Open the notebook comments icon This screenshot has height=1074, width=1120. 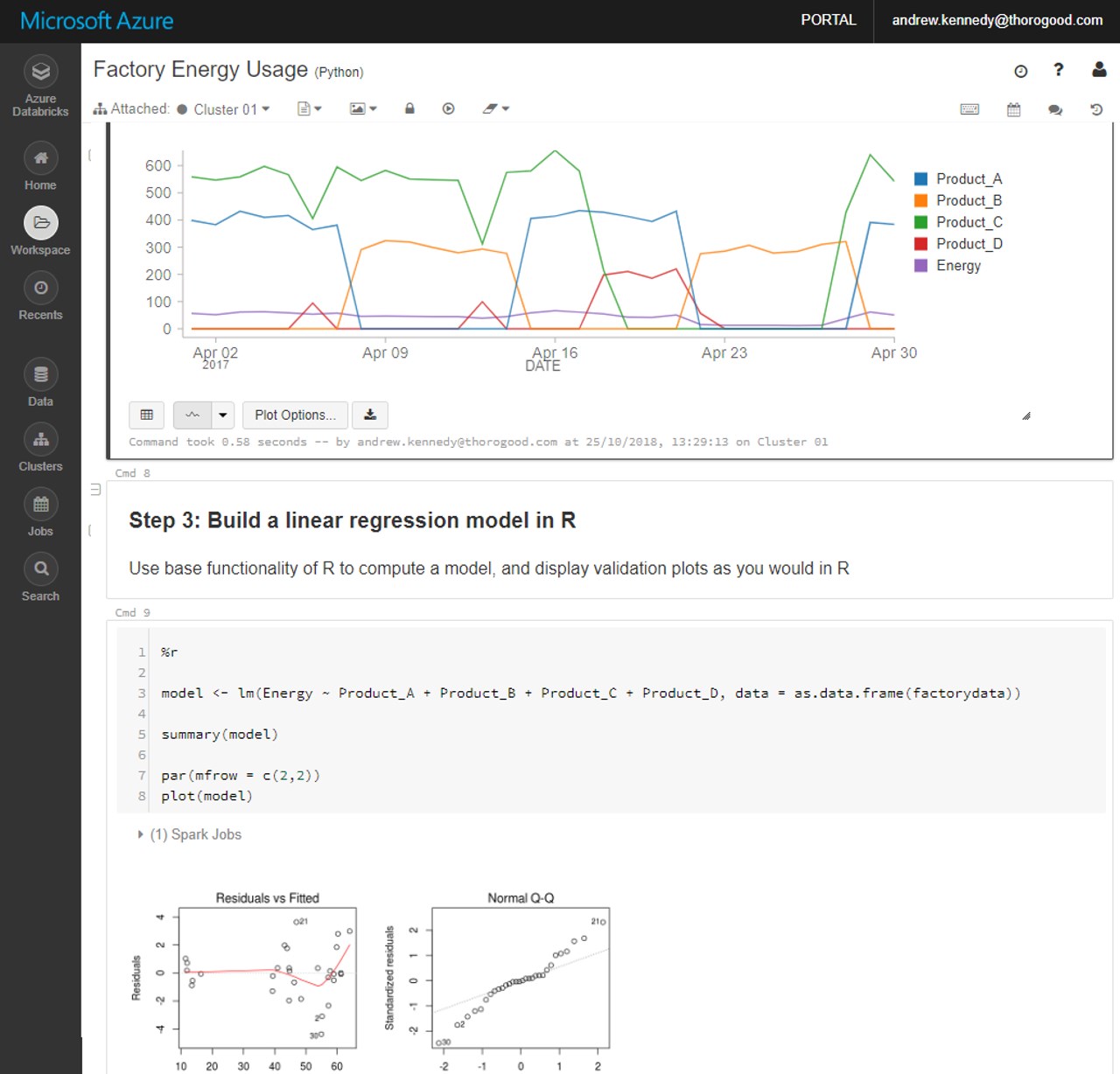click(x=1055, y=109)
